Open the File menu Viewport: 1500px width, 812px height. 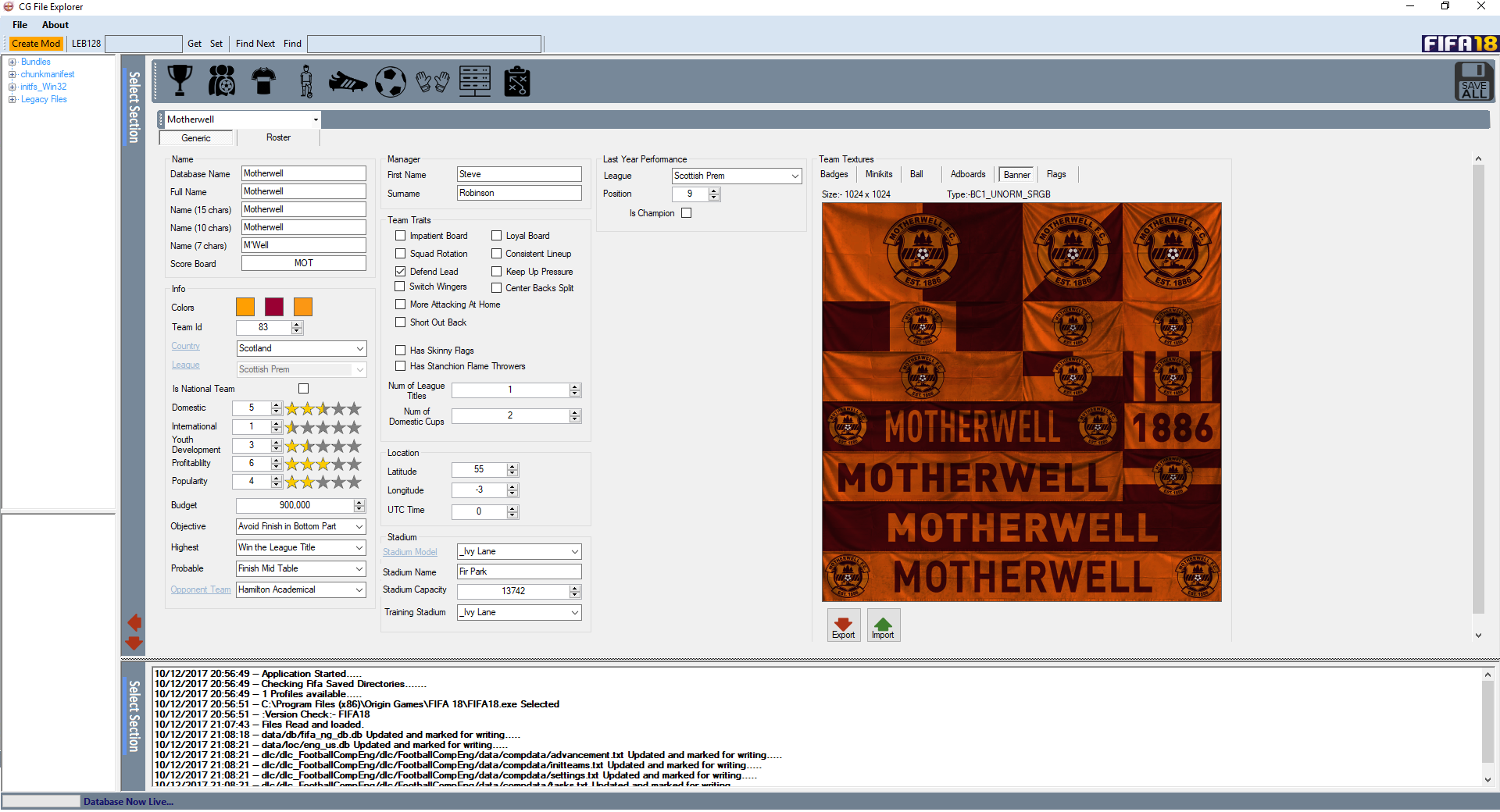[x=20, y=25]
